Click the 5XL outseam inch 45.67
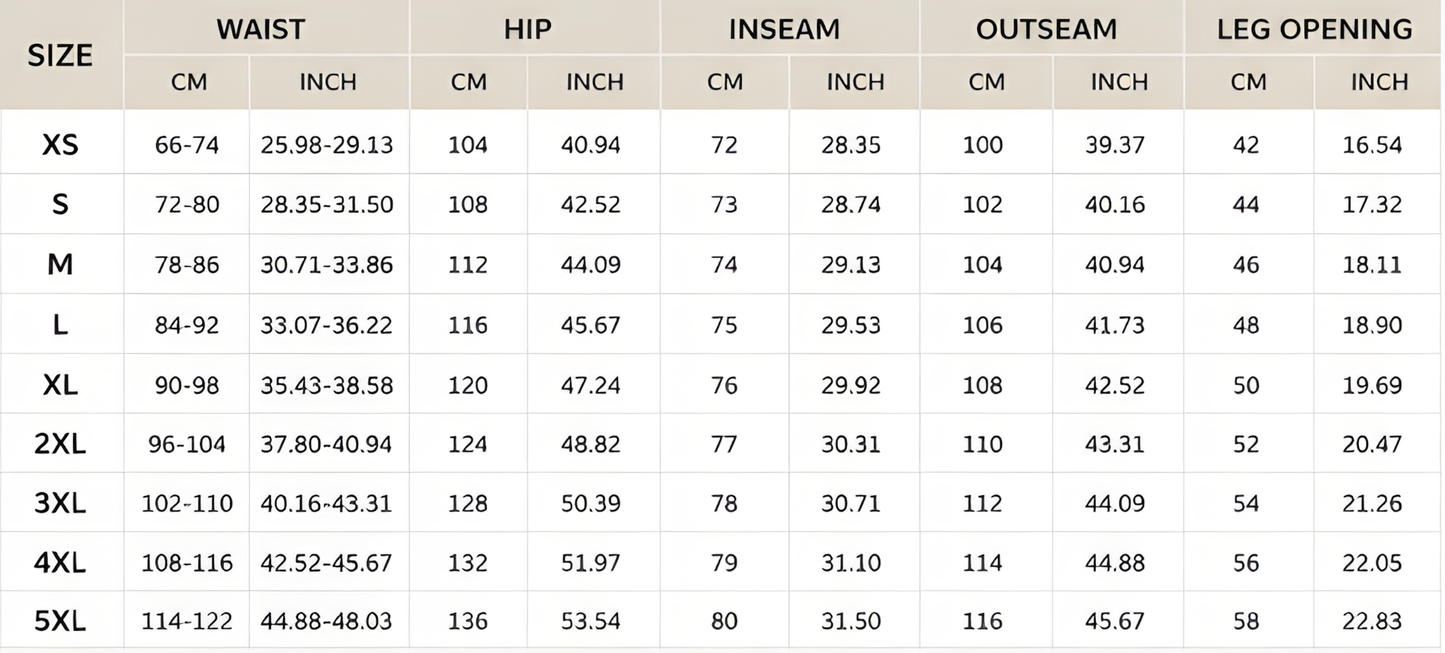The width and height of the screenshot is (1445, 653). point(1115,621)
